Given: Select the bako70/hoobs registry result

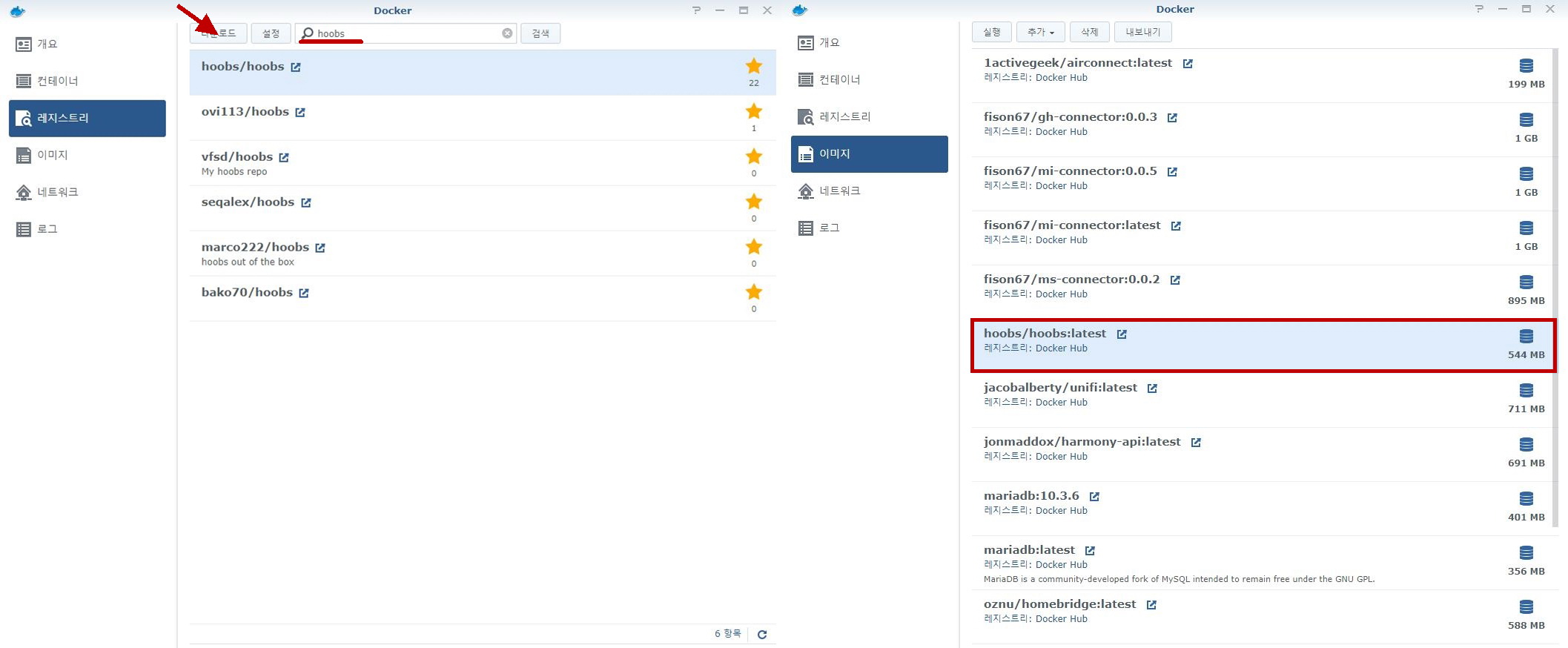Looking at the screenshot, I should 483,299.
